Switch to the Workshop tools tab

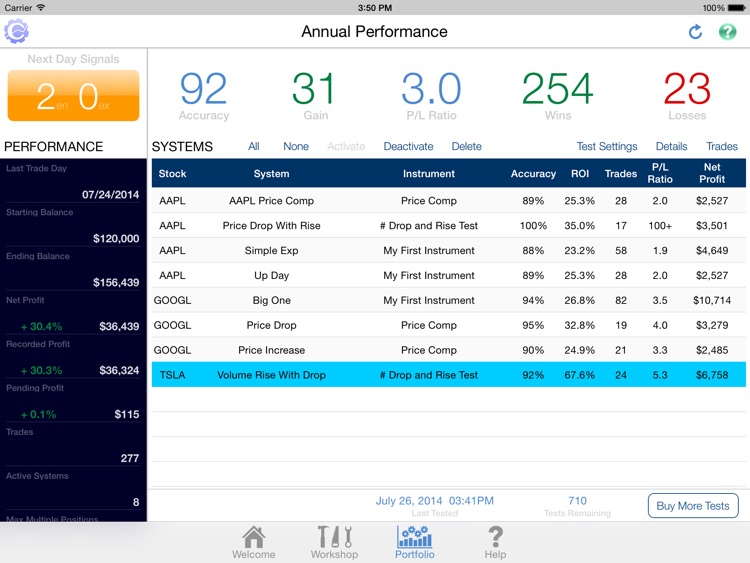point(334,542)
